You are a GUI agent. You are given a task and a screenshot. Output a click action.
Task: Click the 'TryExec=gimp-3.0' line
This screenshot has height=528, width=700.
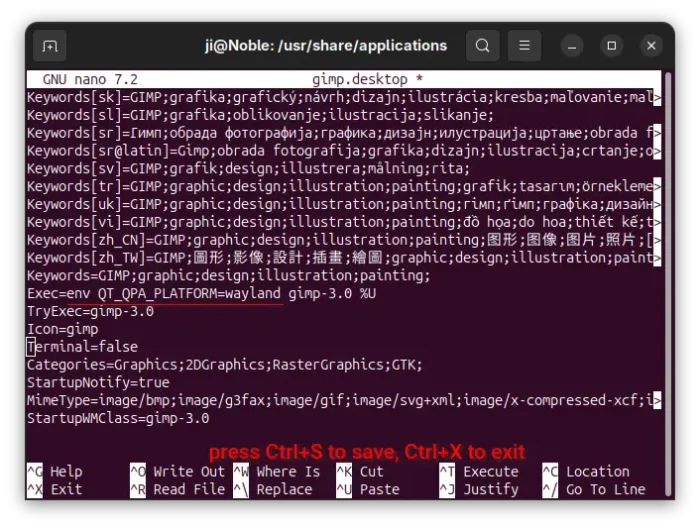click(90, 312)
